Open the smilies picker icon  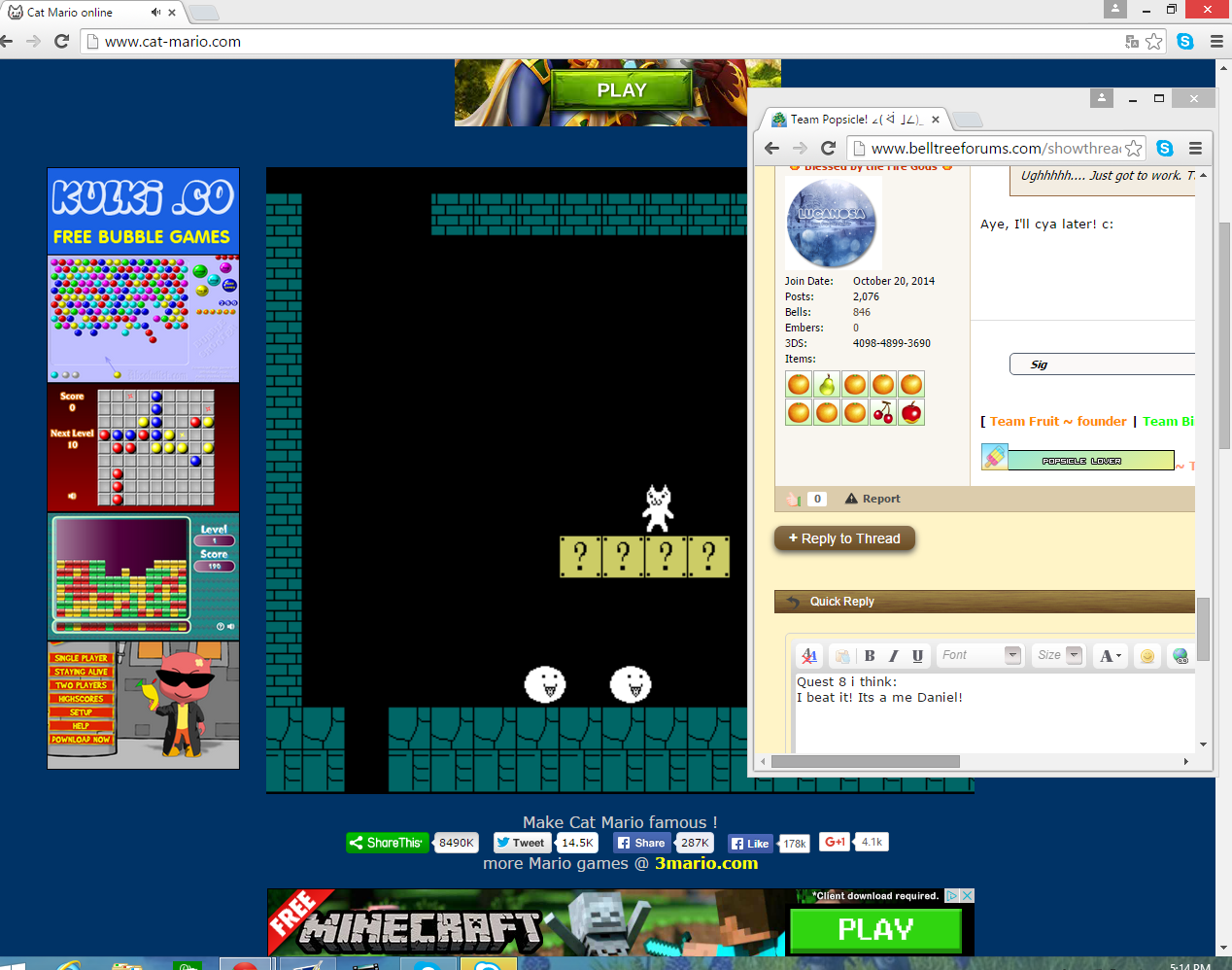click(1147, 656)
